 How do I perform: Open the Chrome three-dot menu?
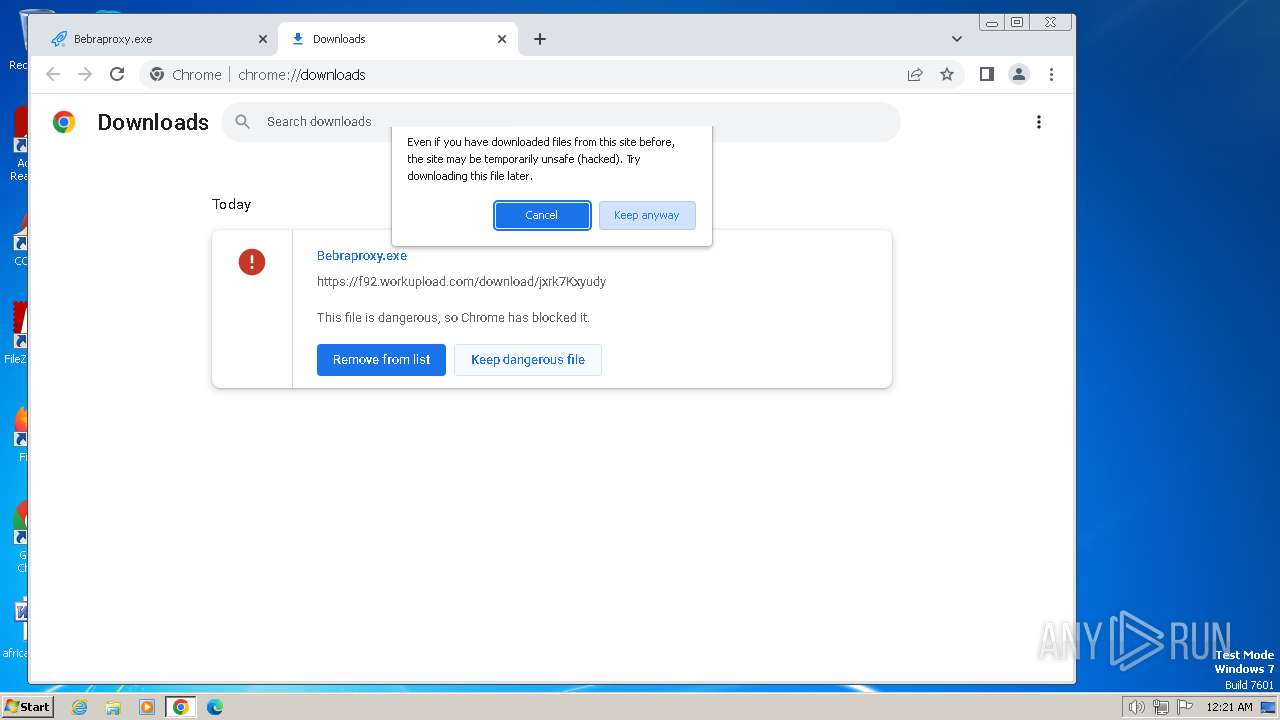coord(1051,74)
